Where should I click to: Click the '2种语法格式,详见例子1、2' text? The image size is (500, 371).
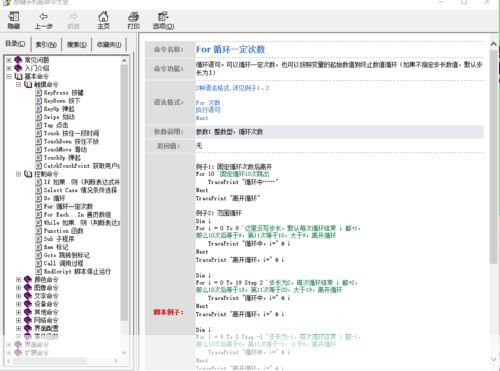(232, 88)
